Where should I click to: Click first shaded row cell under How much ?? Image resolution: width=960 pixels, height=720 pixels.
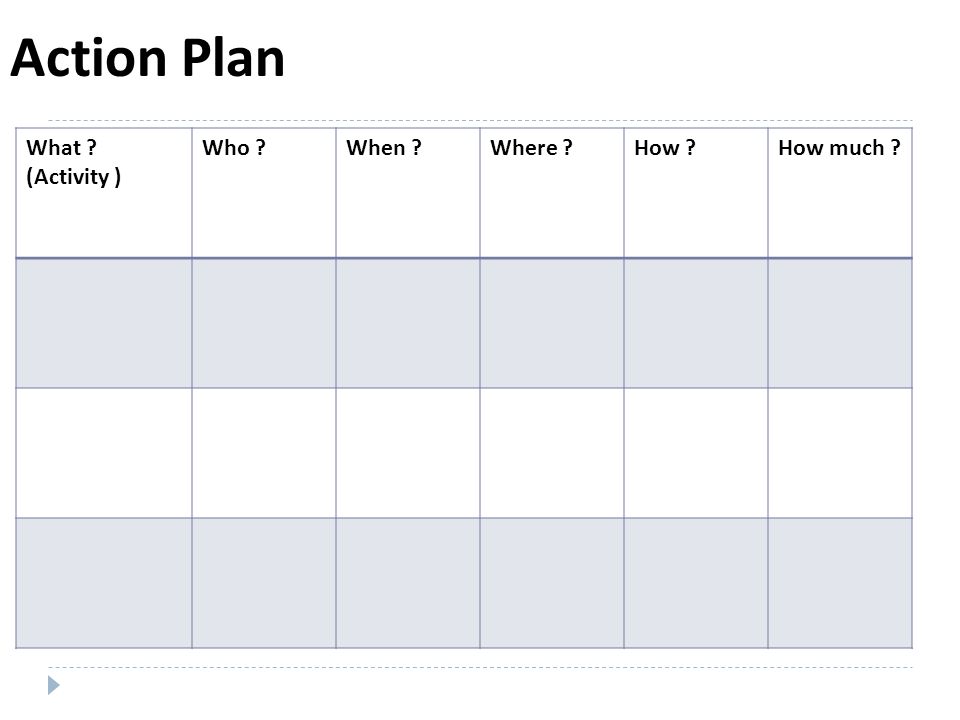(840, 323)
